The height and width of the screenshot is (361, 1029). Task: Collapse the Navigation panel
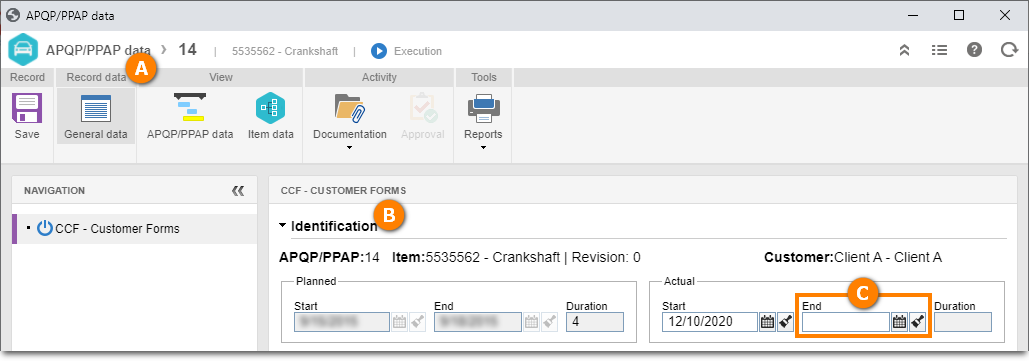238,191
